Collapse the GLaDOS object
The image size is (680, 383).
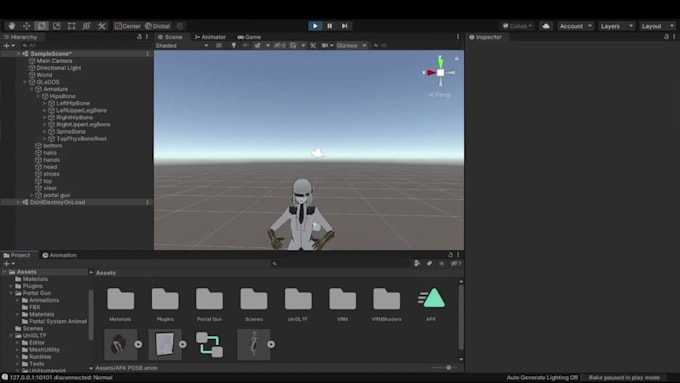(25, 82)
